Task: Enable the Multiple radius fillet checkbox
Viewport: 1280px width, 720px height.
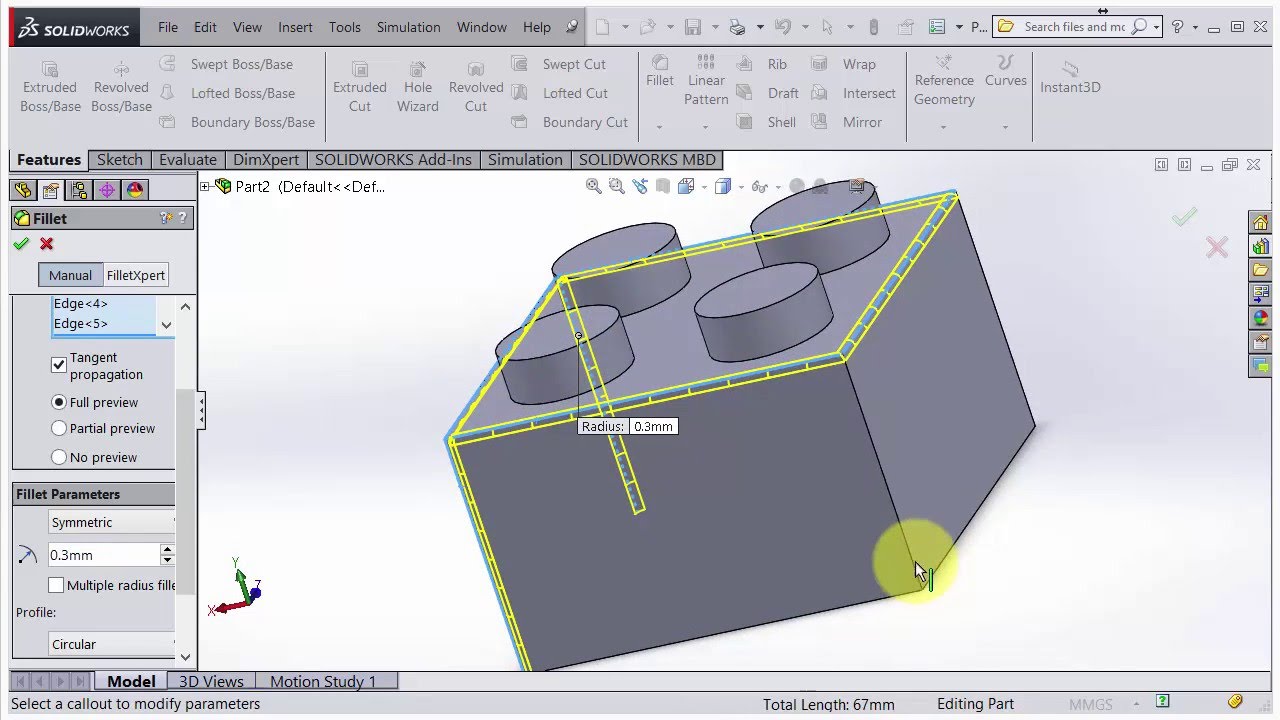Action: coord(56,585)
